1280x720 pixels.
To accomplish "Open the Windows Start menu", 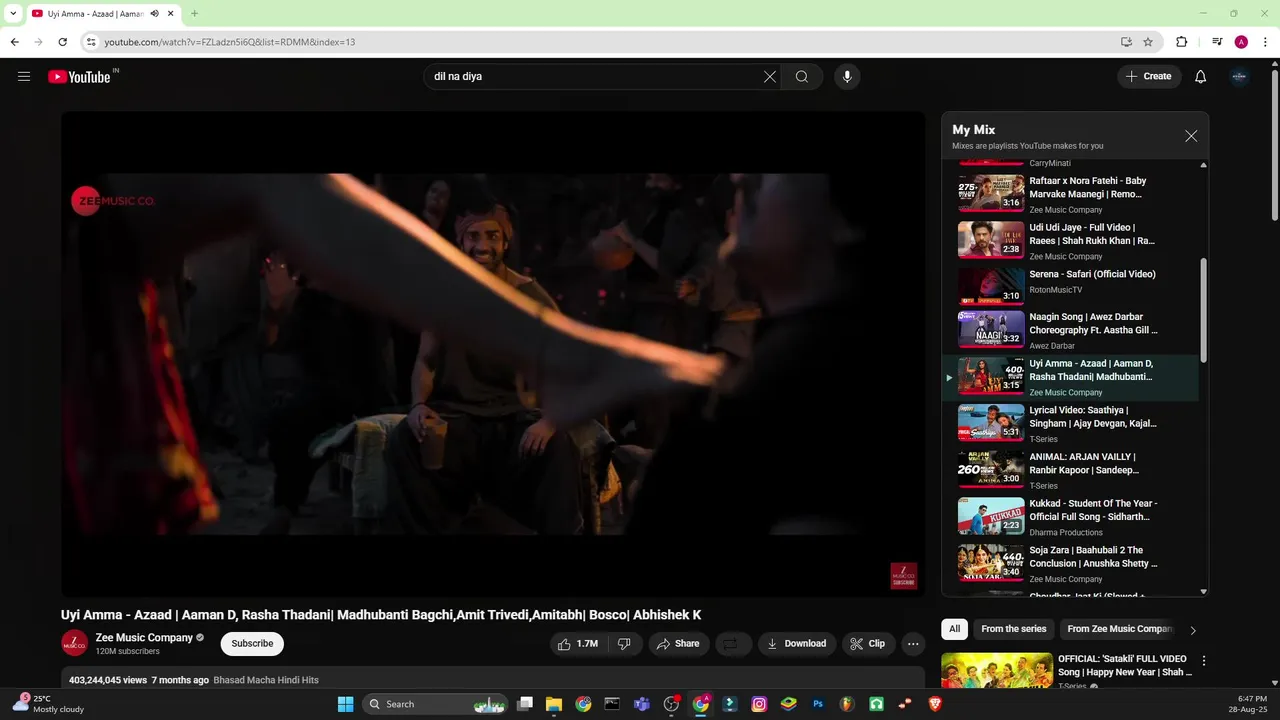I will (345, 704).
